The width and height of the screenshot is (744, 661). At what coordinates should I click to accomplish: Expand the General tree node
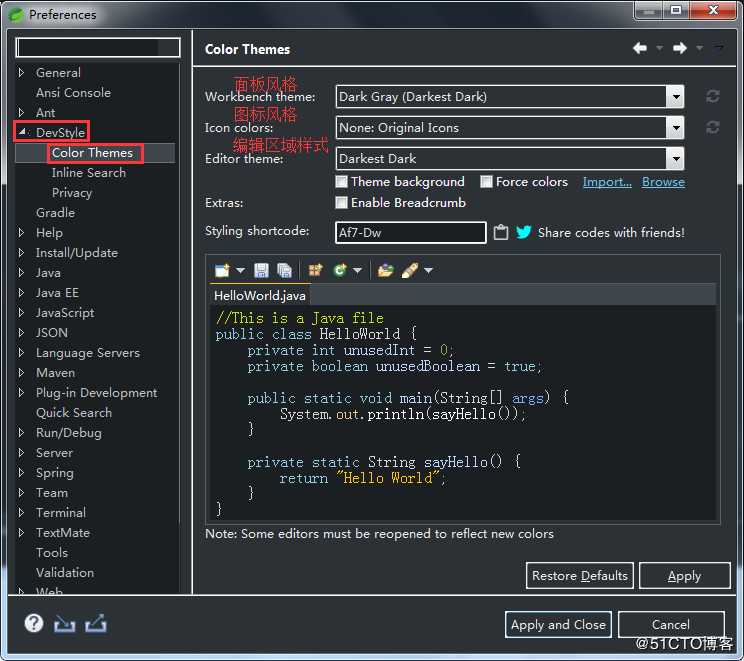[21, 72]
